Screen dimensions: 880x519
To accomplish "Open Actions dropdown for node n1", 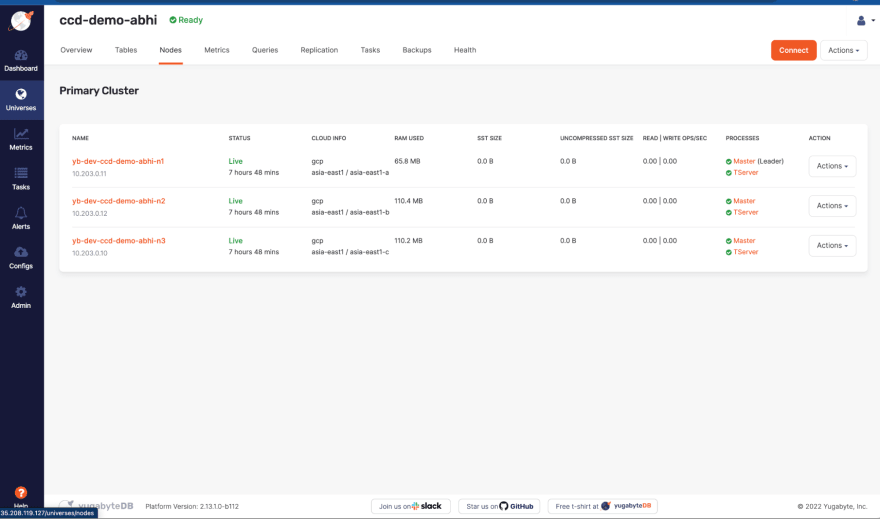I will (x=832, y=166).
